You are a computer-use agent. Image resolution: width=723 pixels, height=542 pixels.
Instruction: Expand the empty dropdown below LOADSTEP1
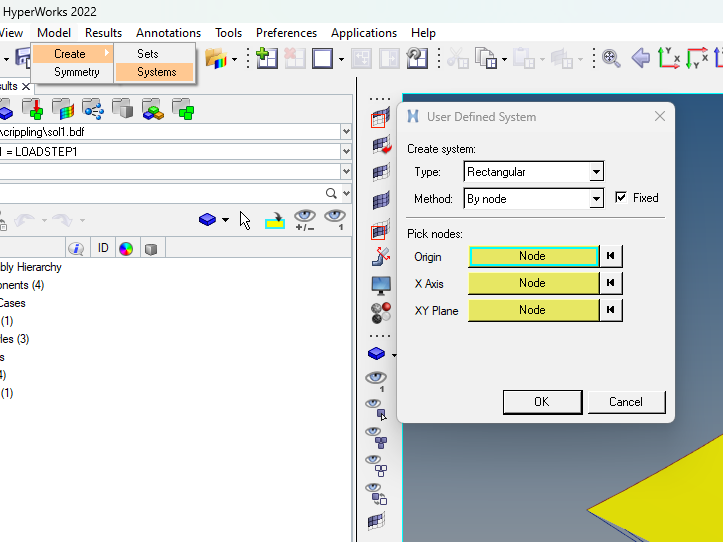coord(346,172)
